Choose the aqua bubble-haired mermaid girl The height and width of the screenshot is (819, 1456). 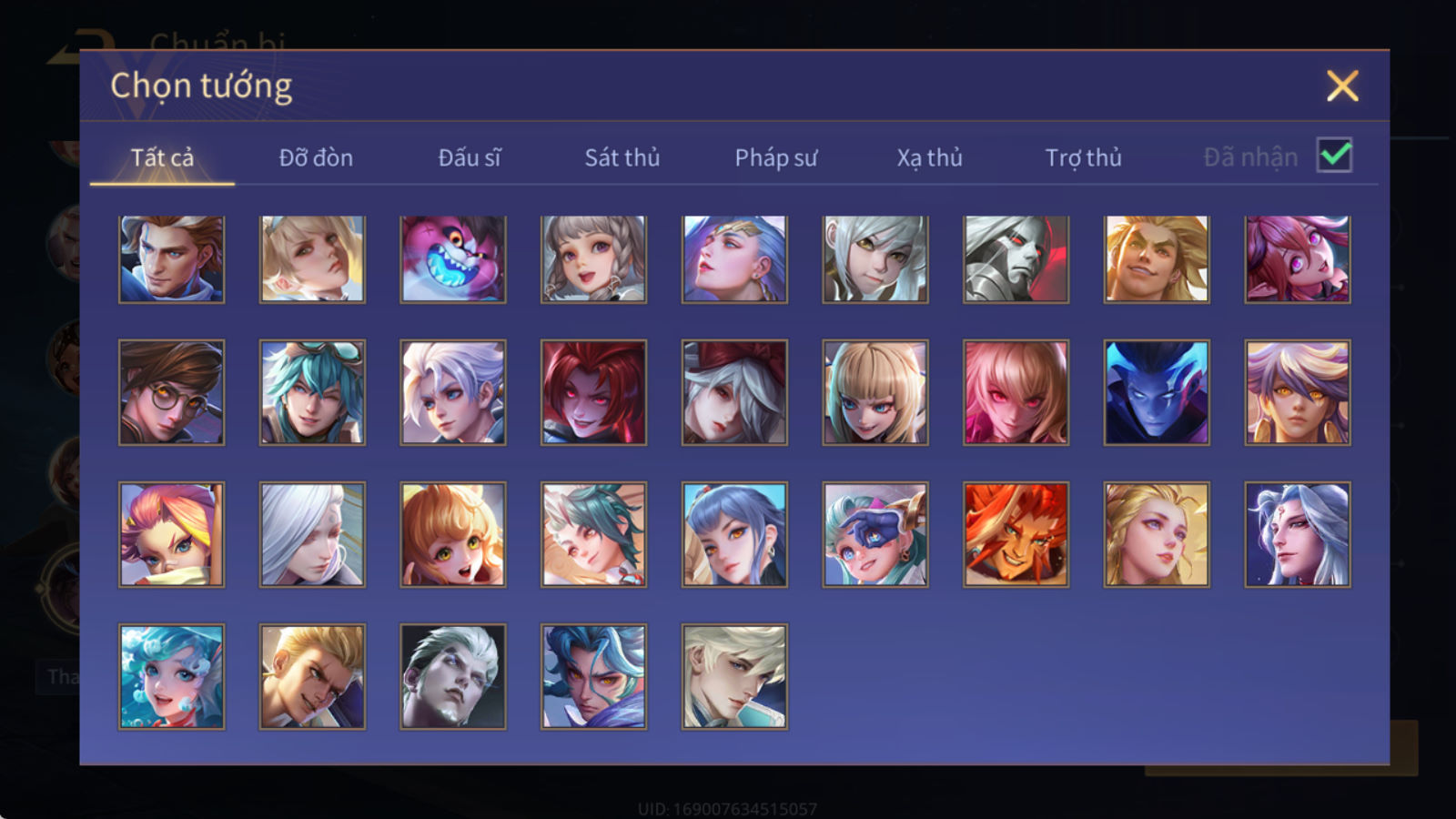(171, 676)
